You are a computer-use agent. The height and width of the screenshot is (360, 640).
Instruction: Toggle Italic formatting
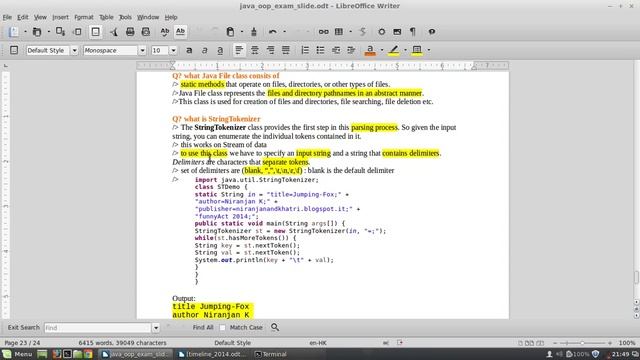204,50
